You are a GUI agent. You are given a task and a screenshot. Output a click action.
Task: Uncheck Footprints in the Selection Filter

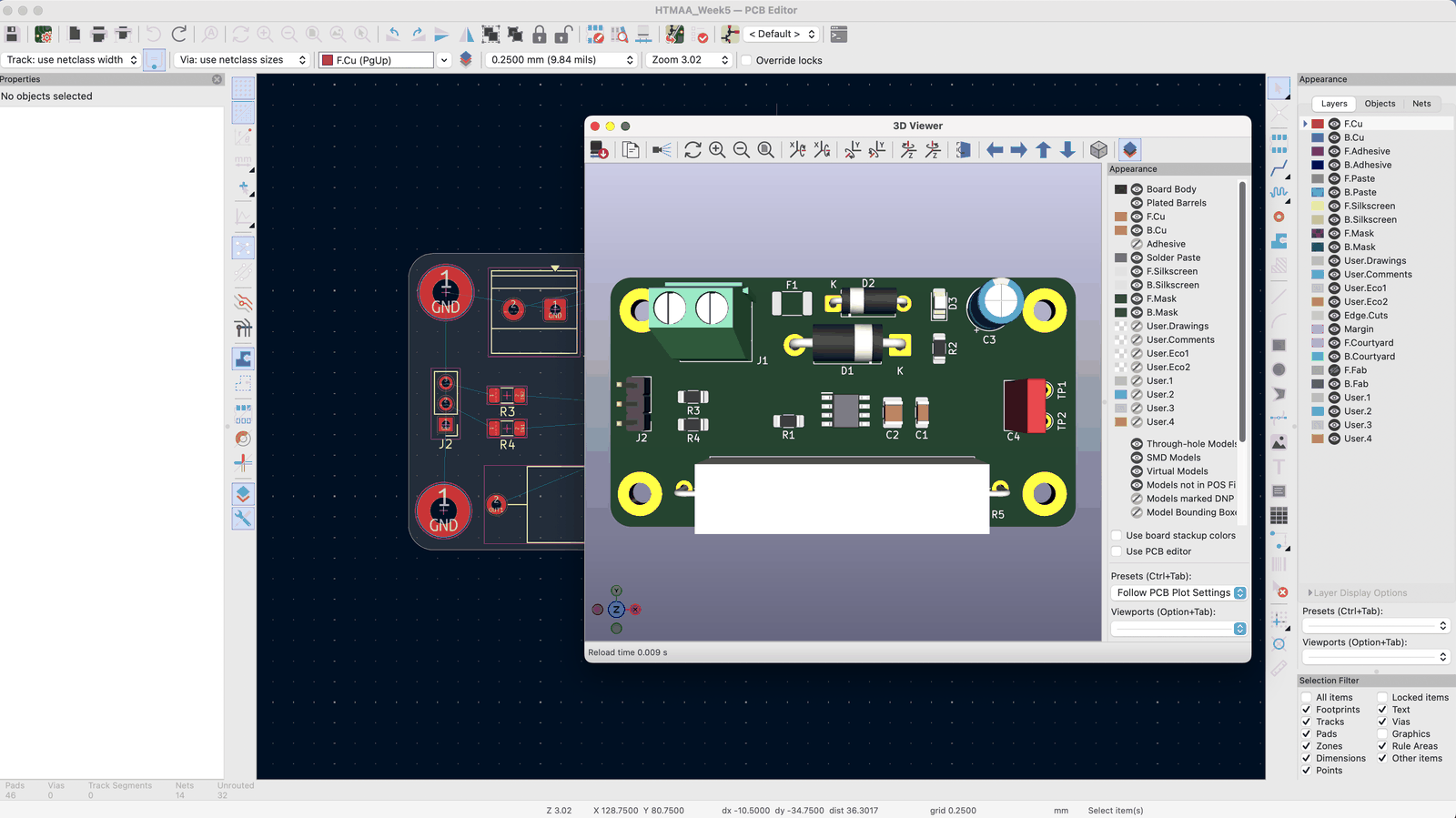click(x=1307, y=710)
